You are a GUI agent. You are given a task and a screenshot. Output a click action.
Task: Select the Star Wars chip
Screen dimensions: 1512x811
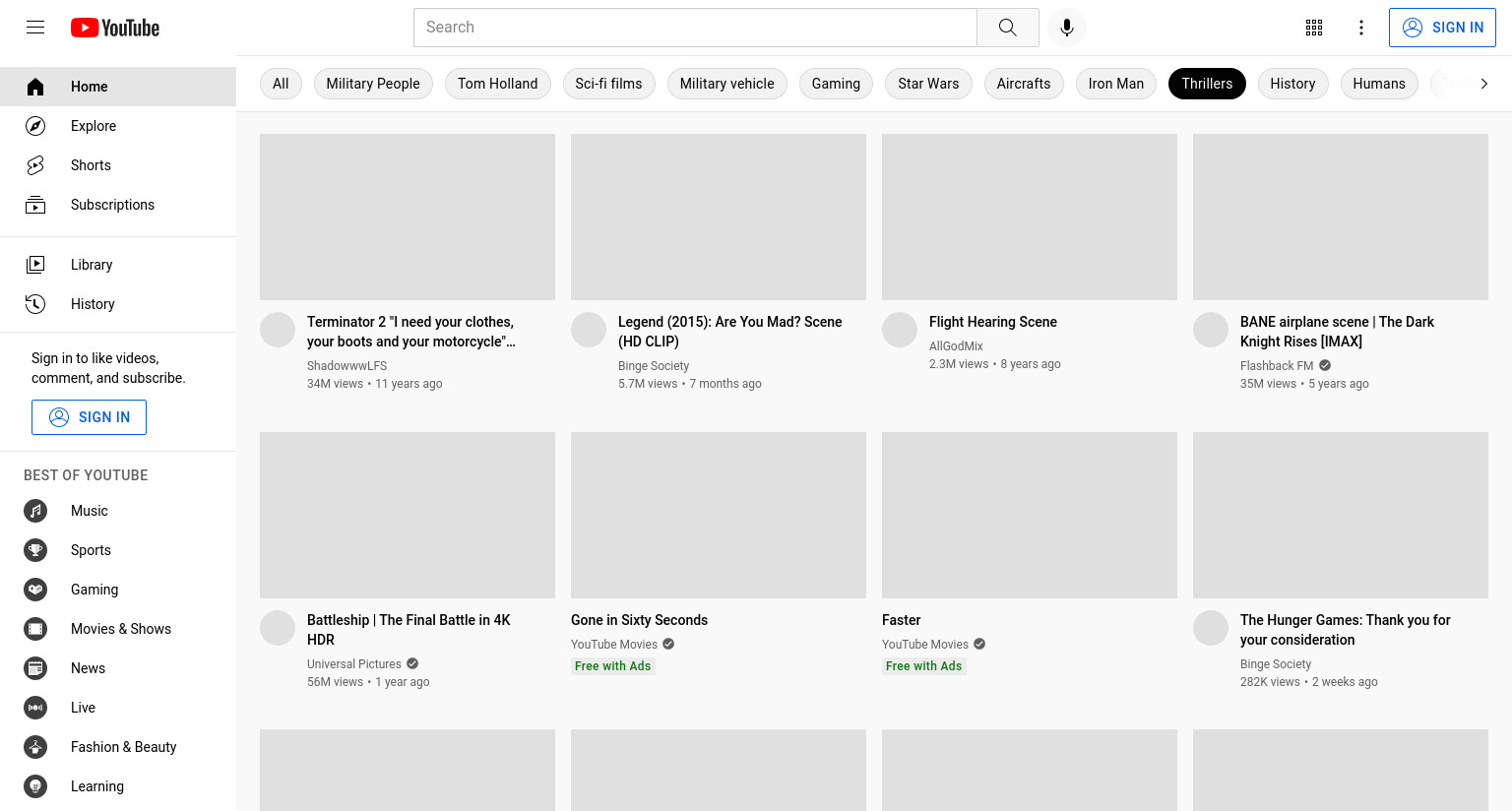click(928, 84)
